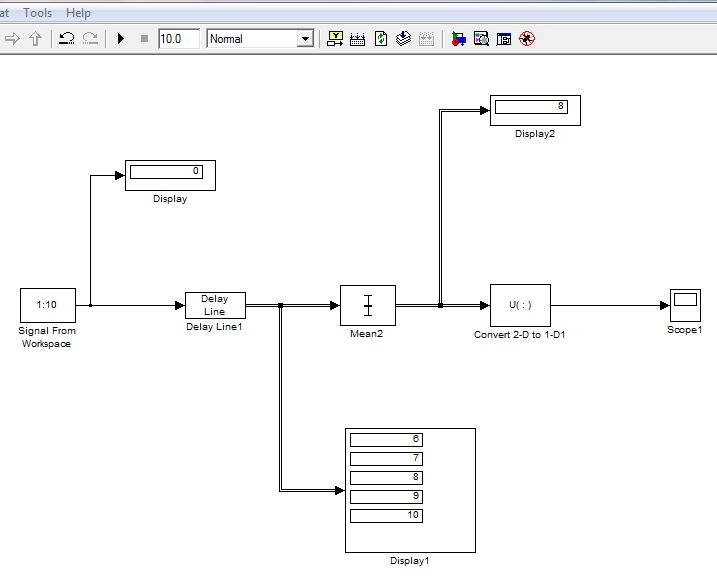
Task: Click the Scope1 block
Action: [x=685, y=304]
